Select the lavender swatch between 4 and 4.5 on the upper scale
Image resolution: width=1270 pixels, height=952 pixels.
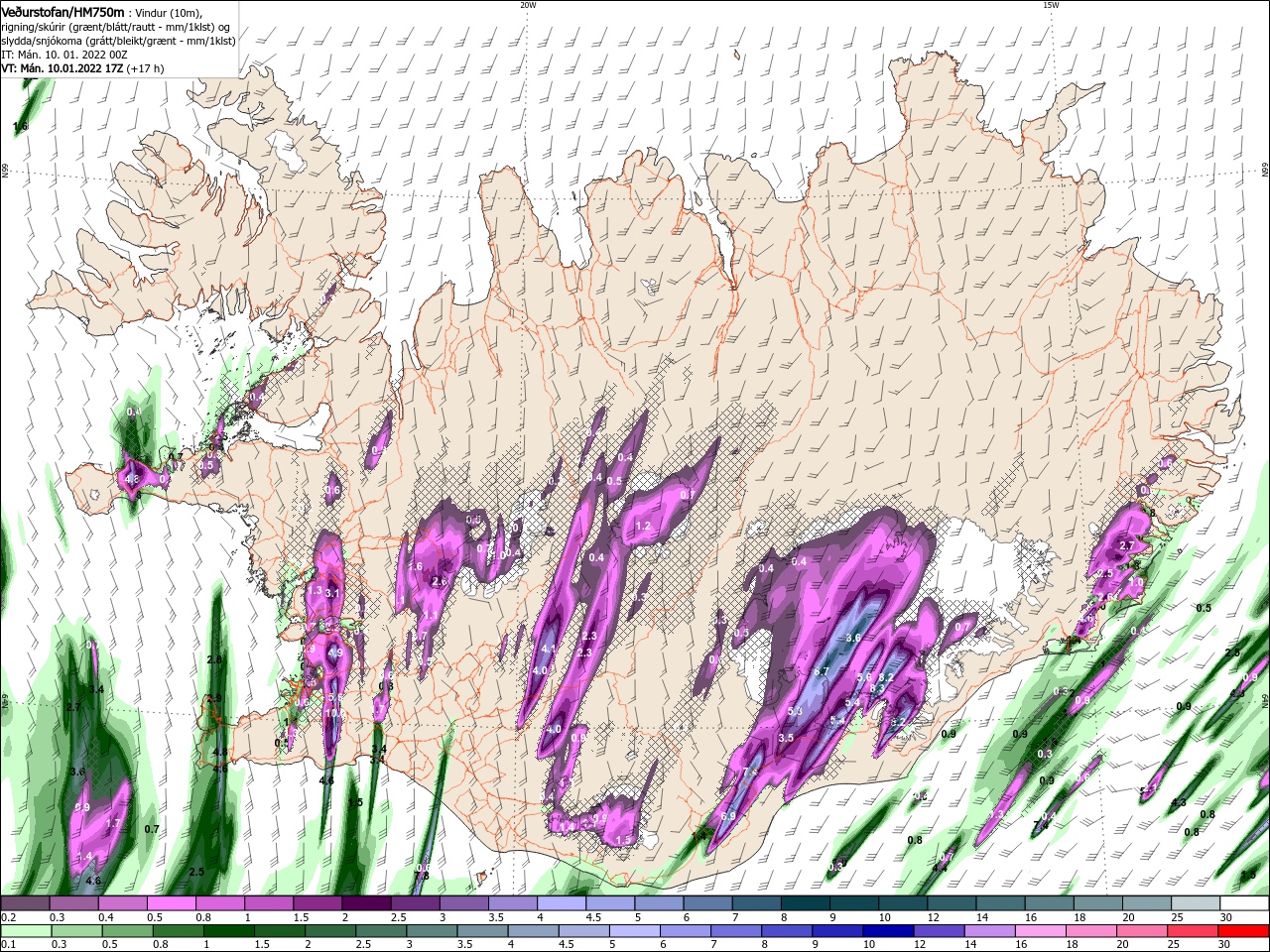[561, 903]
